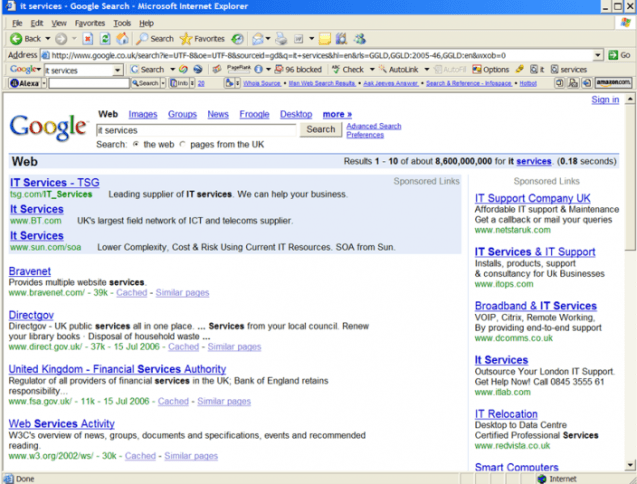Screen dimensions: 637x484
Task: Print the page with printer icon
Action: 281,39
